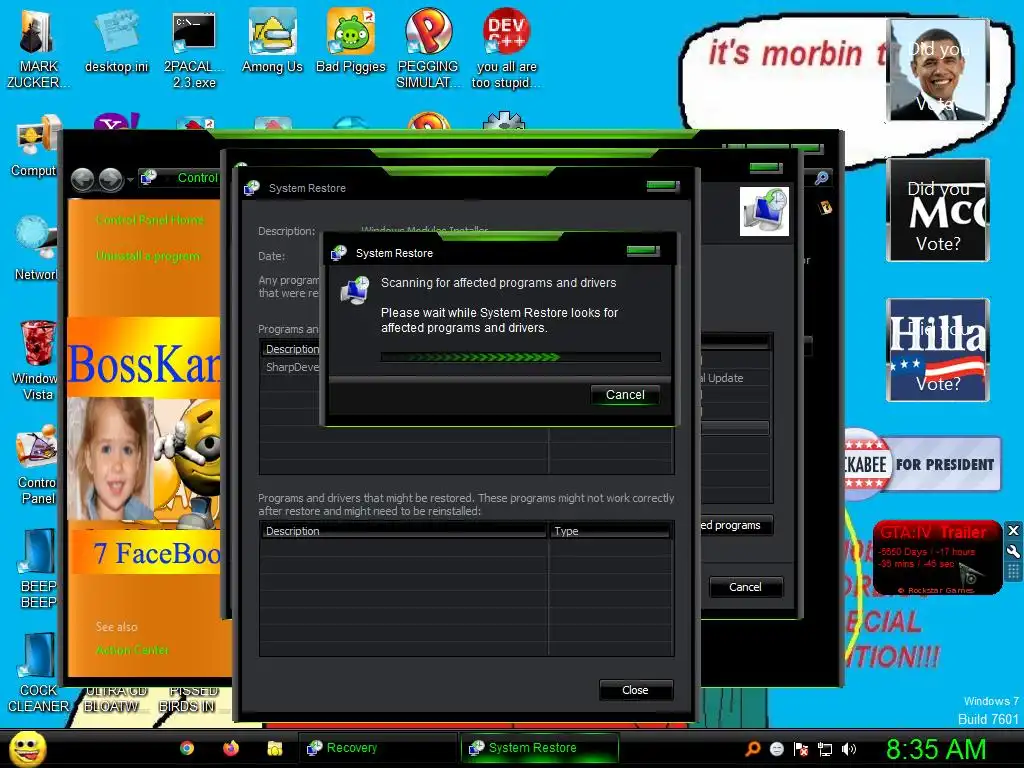The width and height of the screenshot is (1024, 768).
Task: Open the McCain 'Did you Vote?' gadget
Action: (x=938, y=210)
